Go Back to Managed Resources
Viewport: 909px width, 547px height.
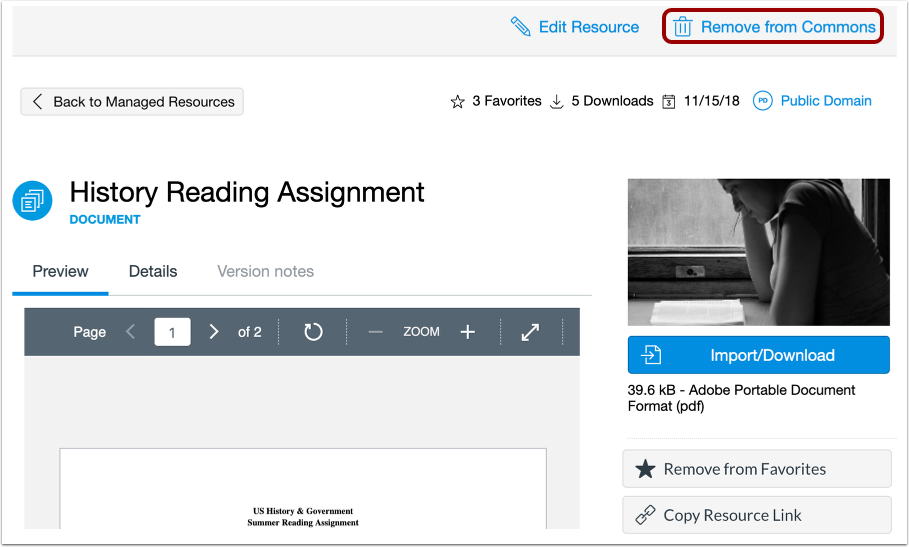(x=132, y=102)
